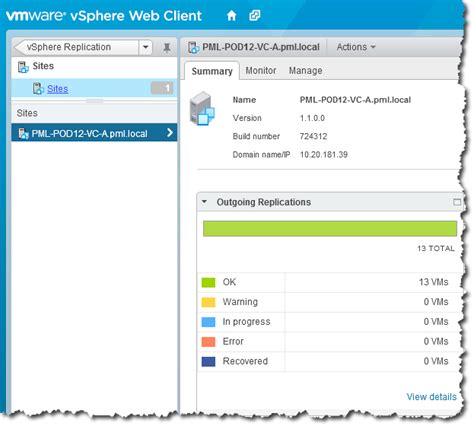Click the yellow Warning legend swatch
The image size is (474, 426).
[x=208, y=302]
